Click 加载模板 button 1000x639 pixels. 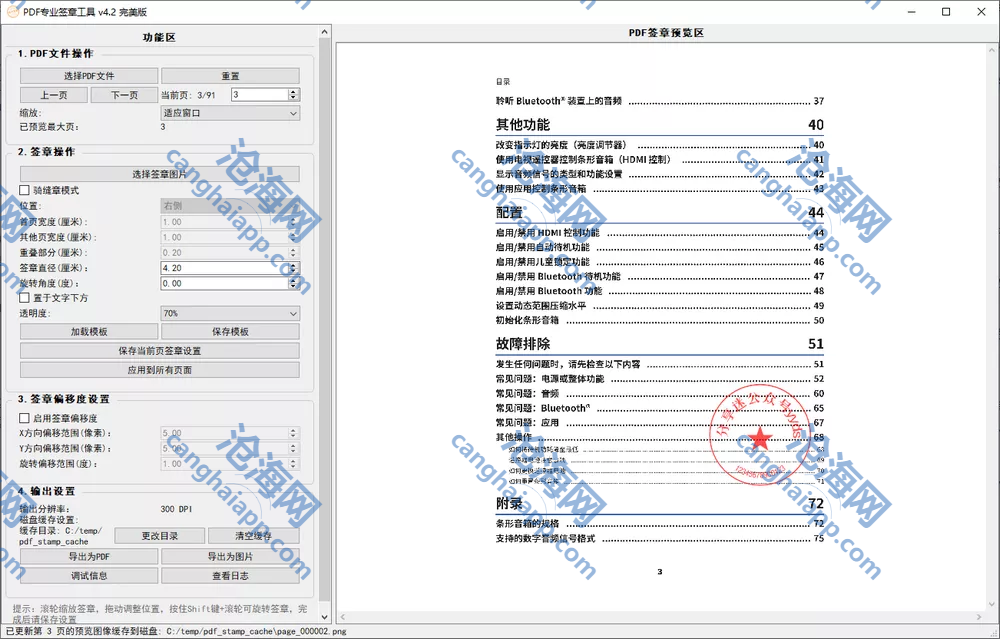tap(89, 332)
